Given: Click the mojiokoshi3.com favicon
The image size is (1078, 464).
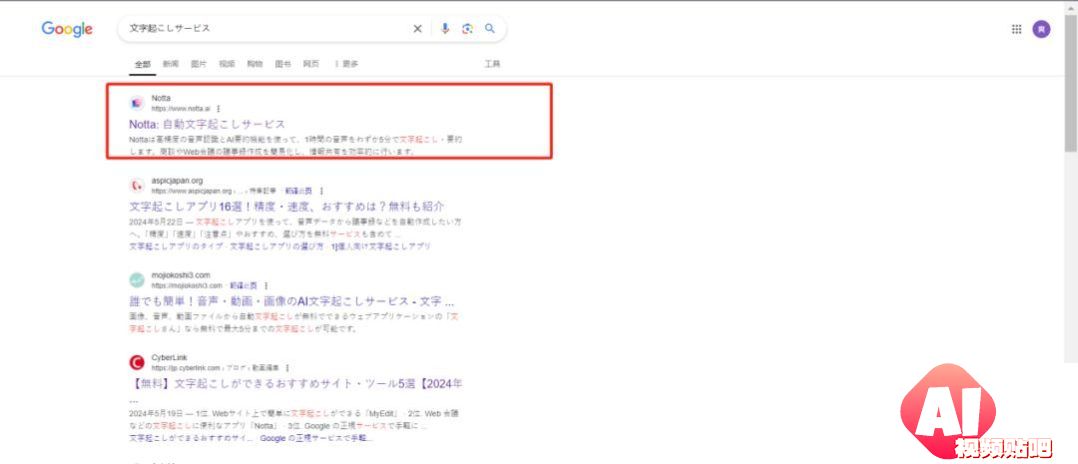Looking at the screenshot, I should [x=137, y=280].
